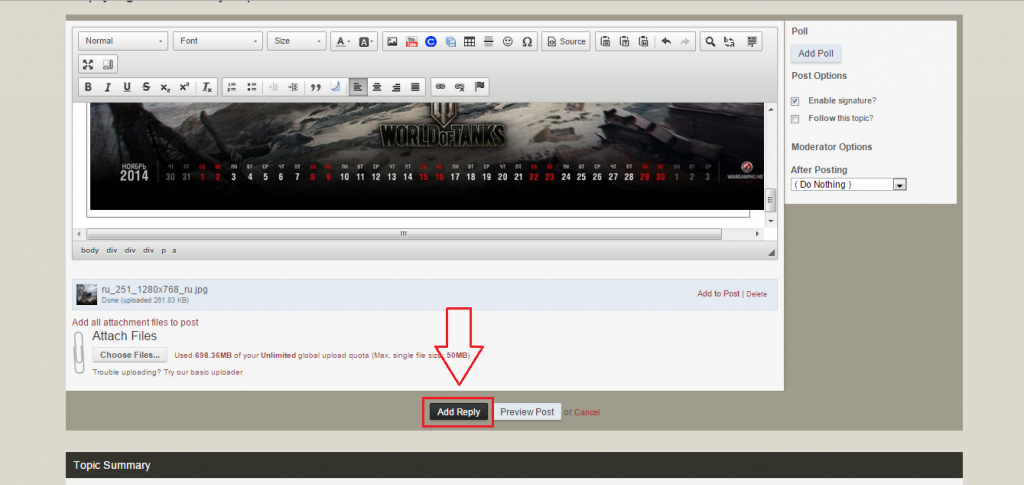Toggle italic formatting
The width and height of the screenshot is (1024, 485).
108,87
